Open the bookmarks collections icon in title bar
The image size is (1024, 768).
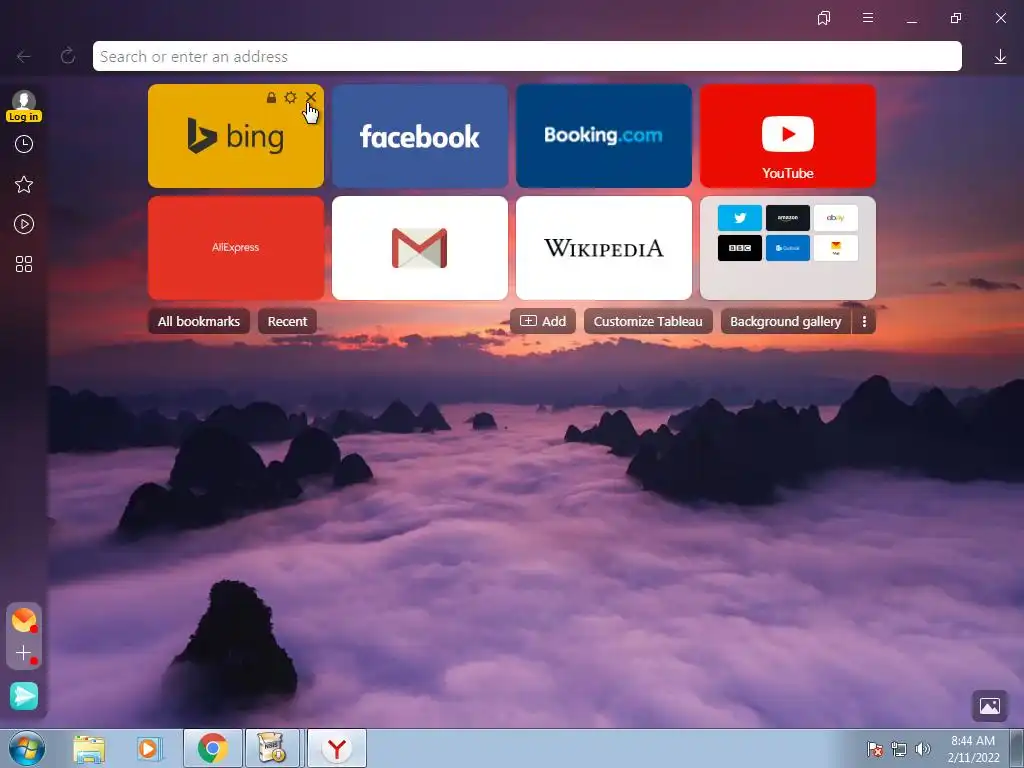[x=824, y=18]
